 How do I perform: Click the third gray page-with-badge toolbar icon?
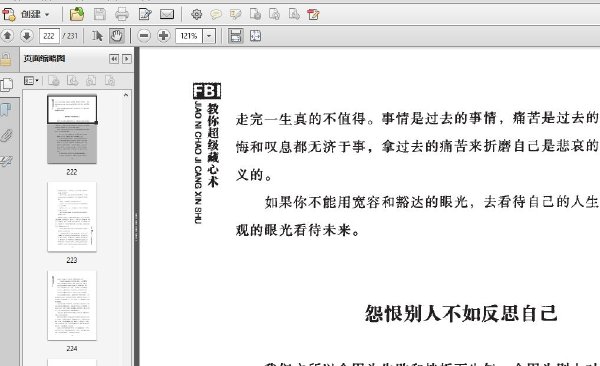point(294,15)
